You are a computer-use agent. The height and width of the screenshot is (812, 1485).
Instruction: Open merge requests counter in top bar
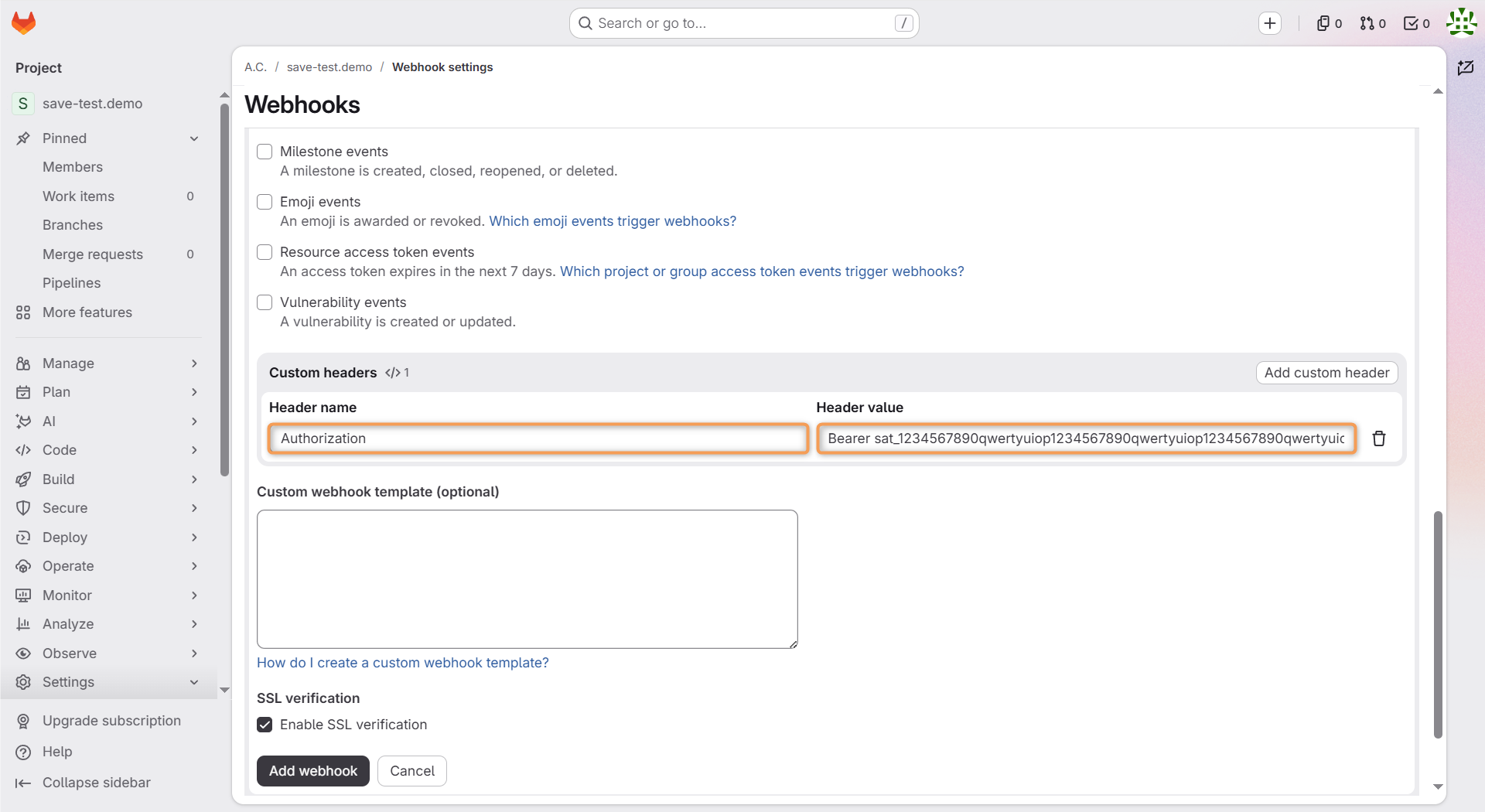(1373, 23)
